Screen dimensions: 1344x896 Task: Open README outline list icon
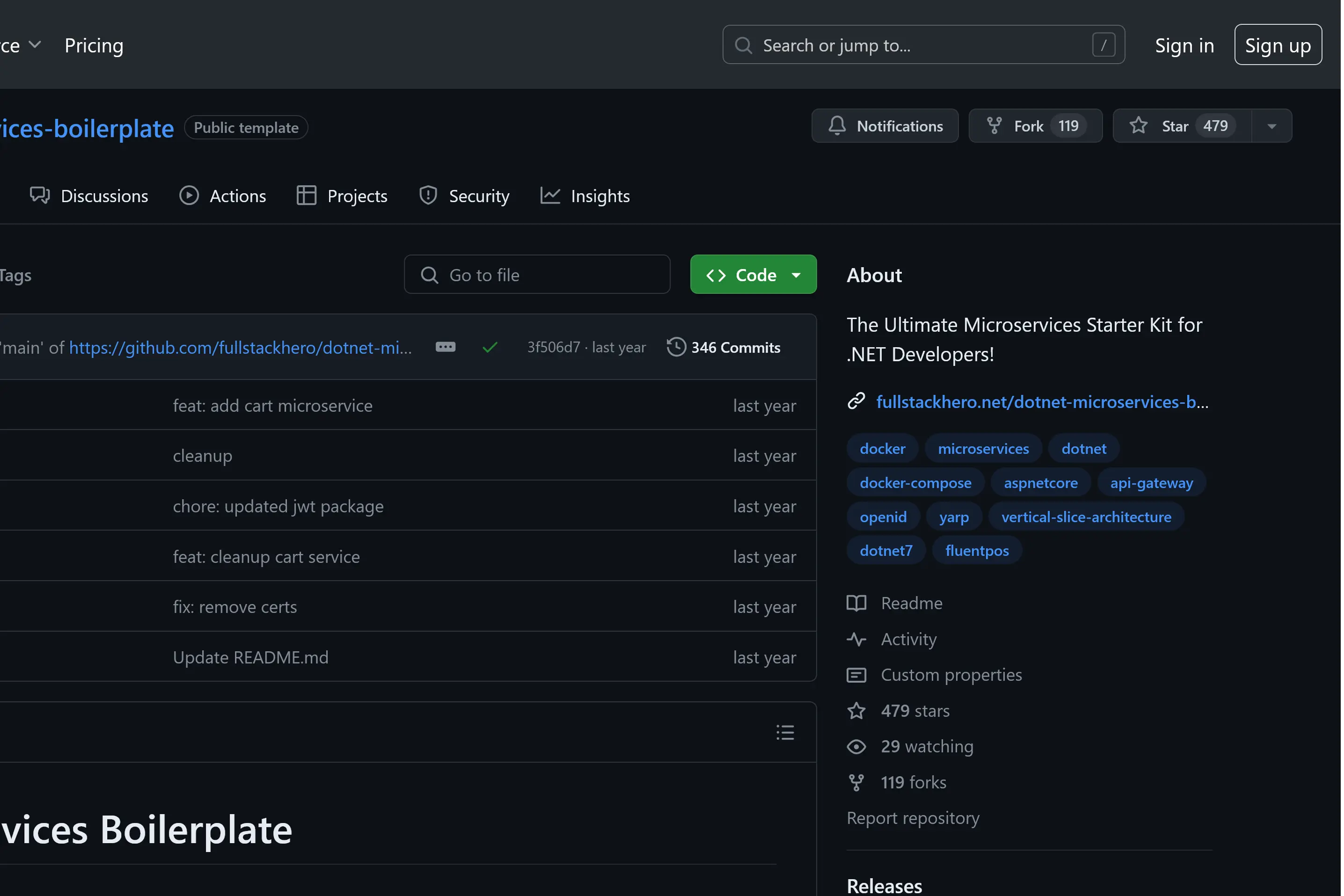click(785, 732)
